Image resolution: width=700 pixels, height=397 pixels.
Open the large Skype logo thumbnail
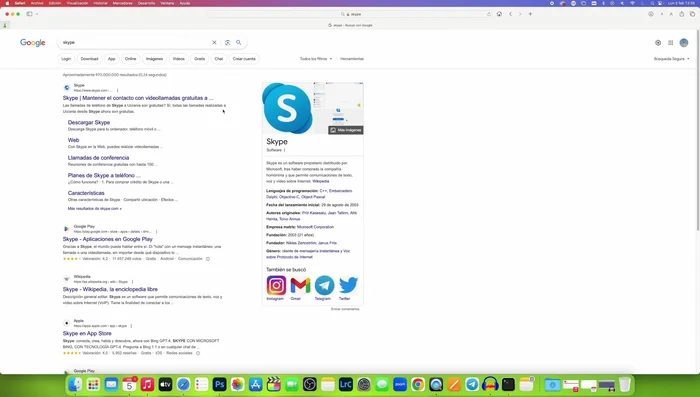[x=288, y=108]
